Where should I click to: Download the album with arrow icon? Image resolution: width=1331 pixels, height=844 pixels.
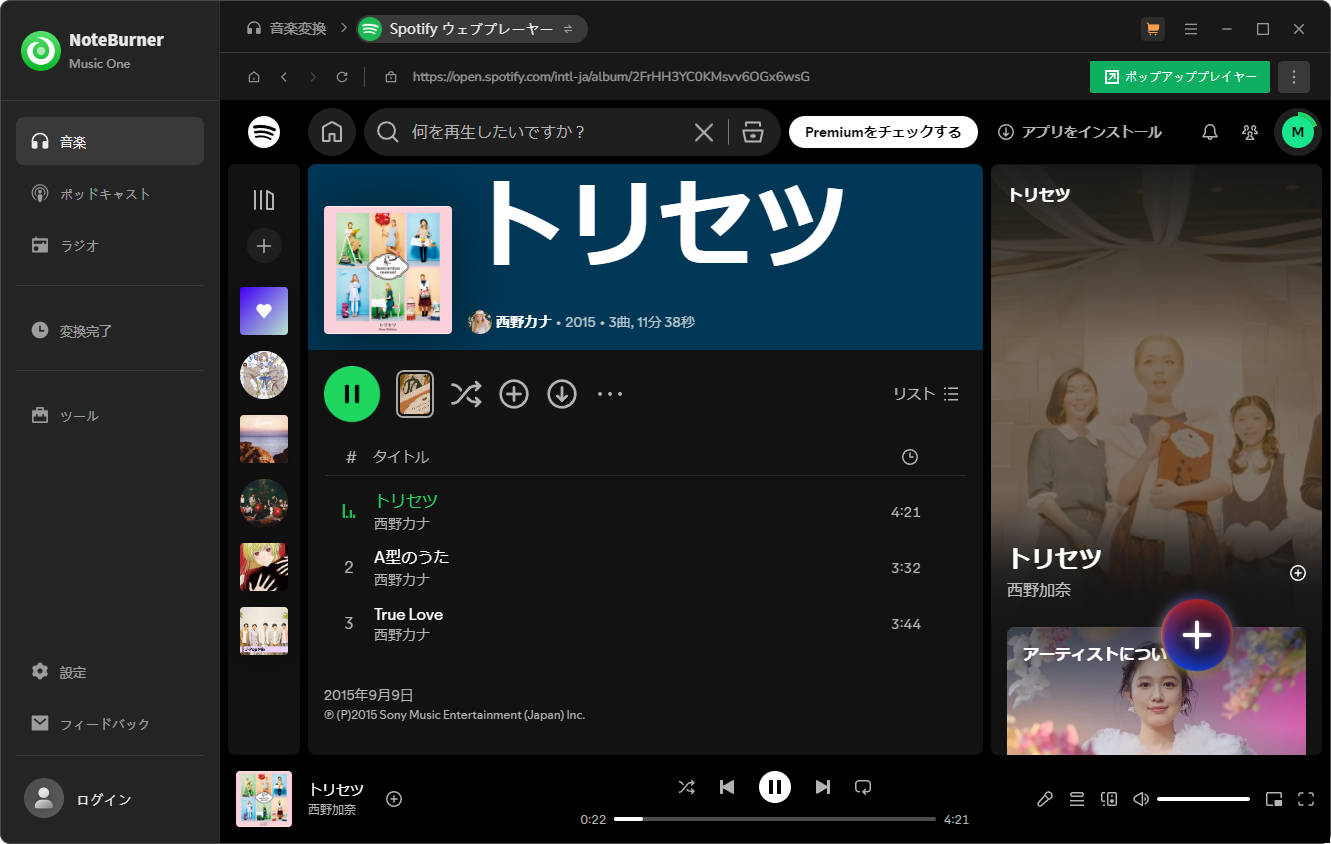tap(562, 394)
